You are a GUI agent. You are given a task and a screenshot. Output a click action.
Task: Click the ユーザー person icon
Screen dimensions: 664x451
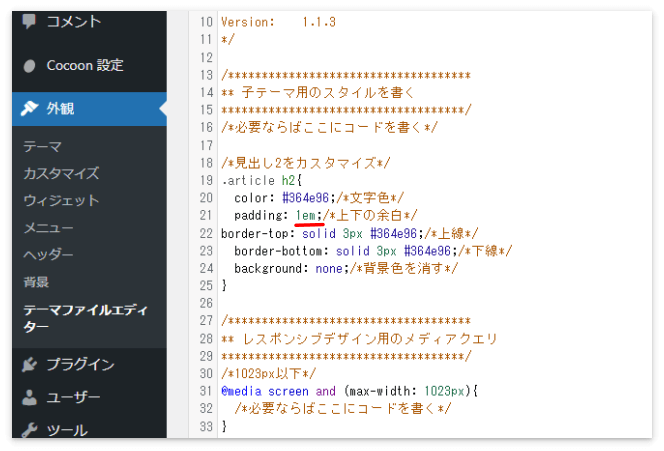coord(29,397)
